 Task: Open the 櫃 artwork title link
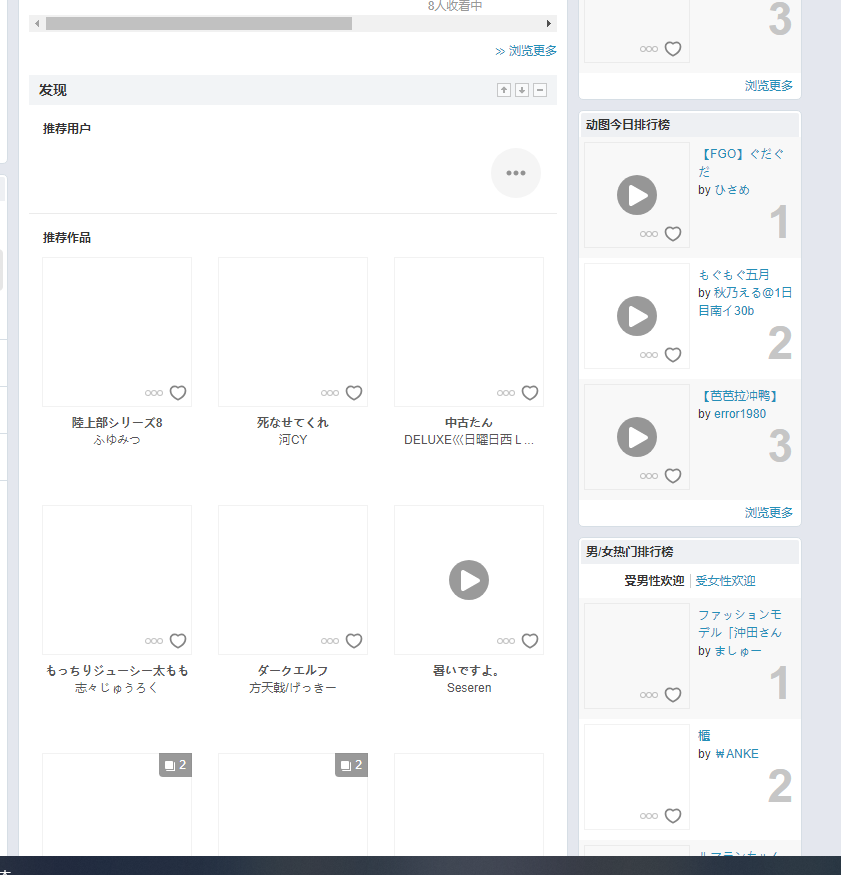click(704, 735)
